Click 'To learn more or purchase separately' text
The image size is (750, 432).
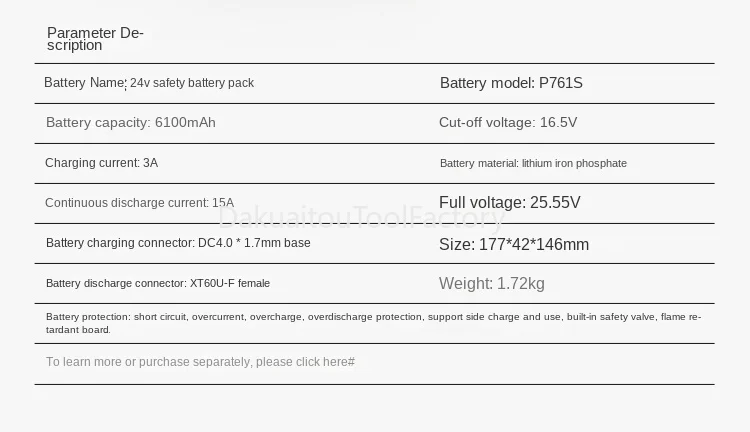pos(148,362)
